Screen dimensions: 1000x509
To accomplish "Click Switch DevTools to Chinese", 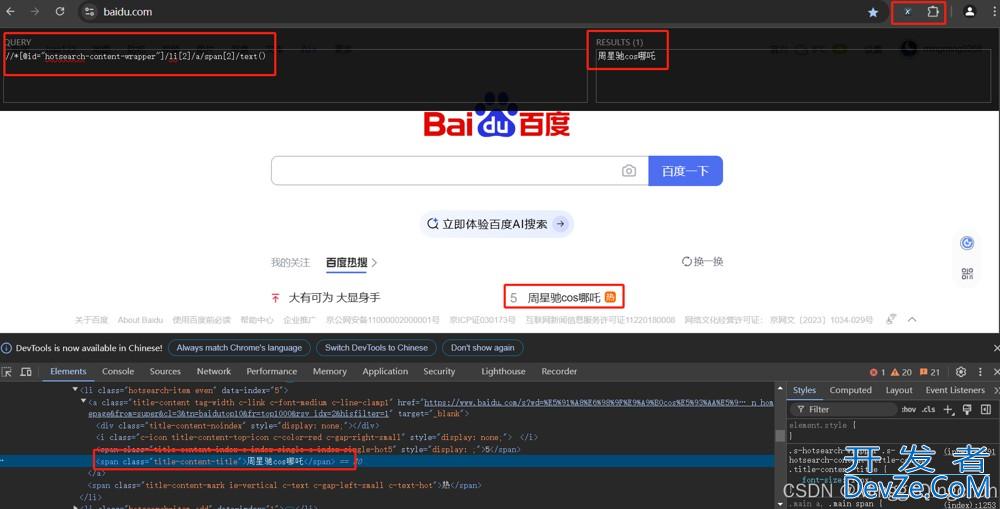I will click(x=376, y=348).
